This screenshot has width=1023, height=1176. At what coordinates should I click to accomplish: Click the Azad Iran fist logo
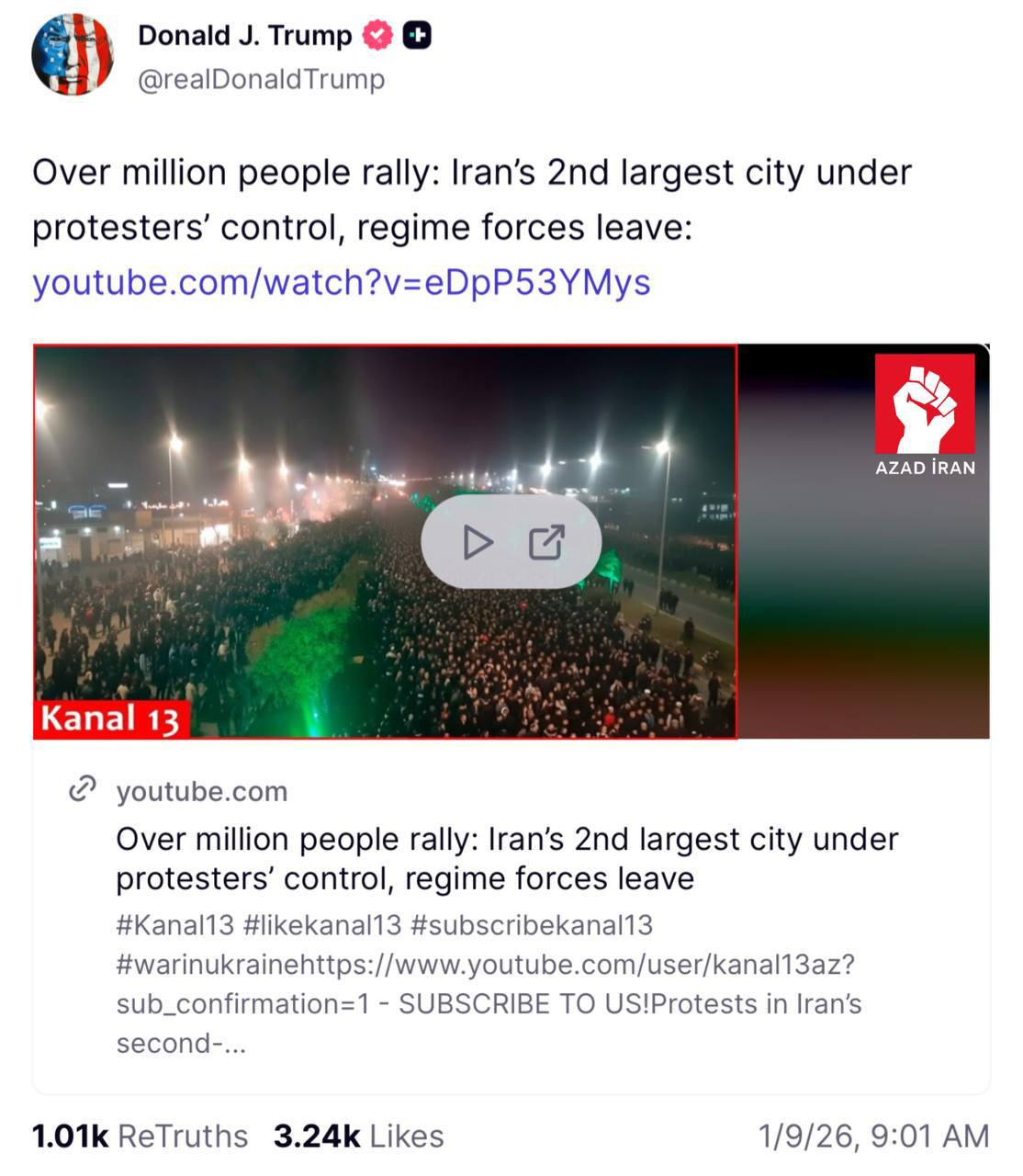tap(925, 415)
